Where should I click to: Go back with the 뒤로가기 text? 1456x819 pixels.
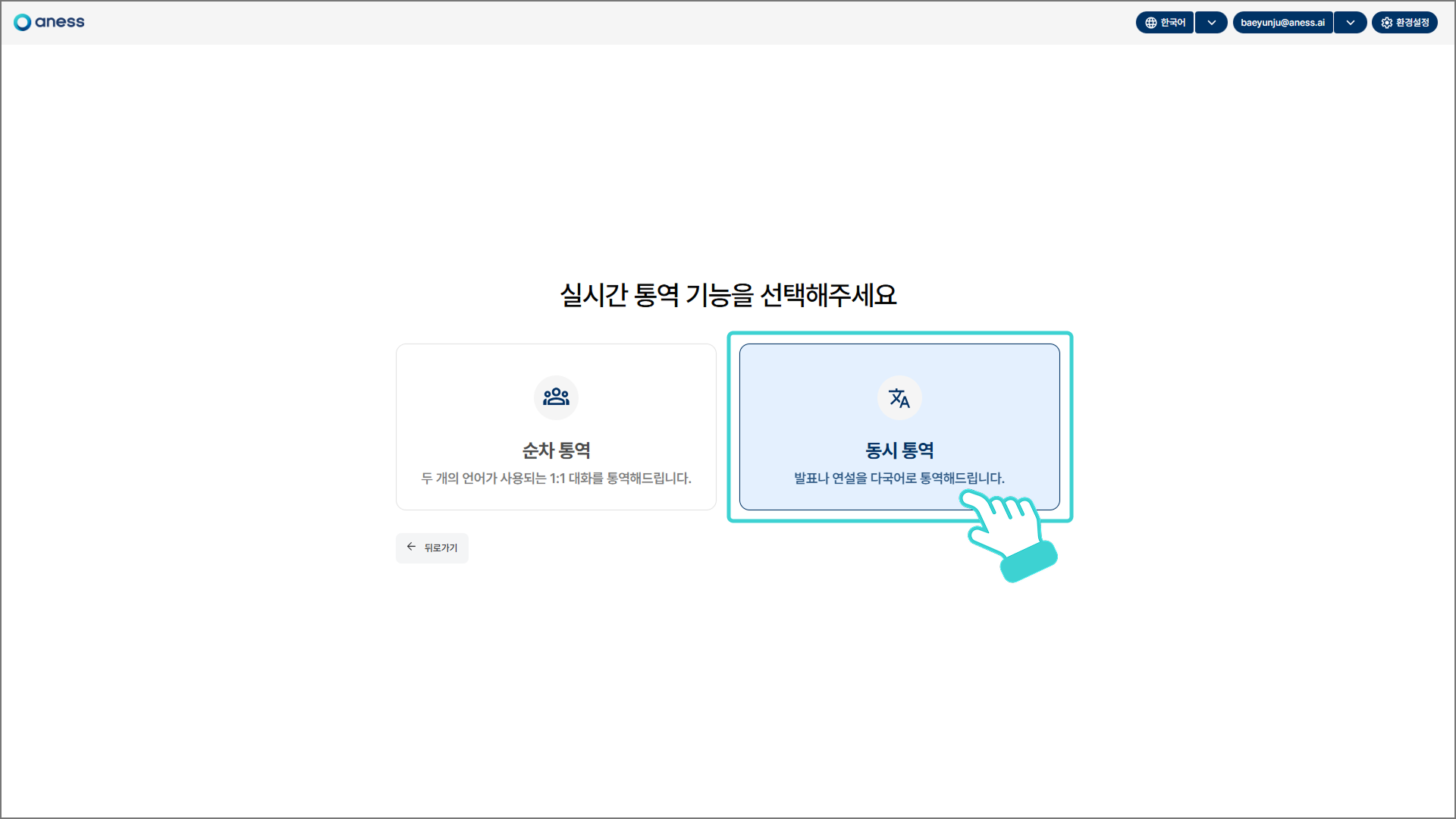point(441,548)
